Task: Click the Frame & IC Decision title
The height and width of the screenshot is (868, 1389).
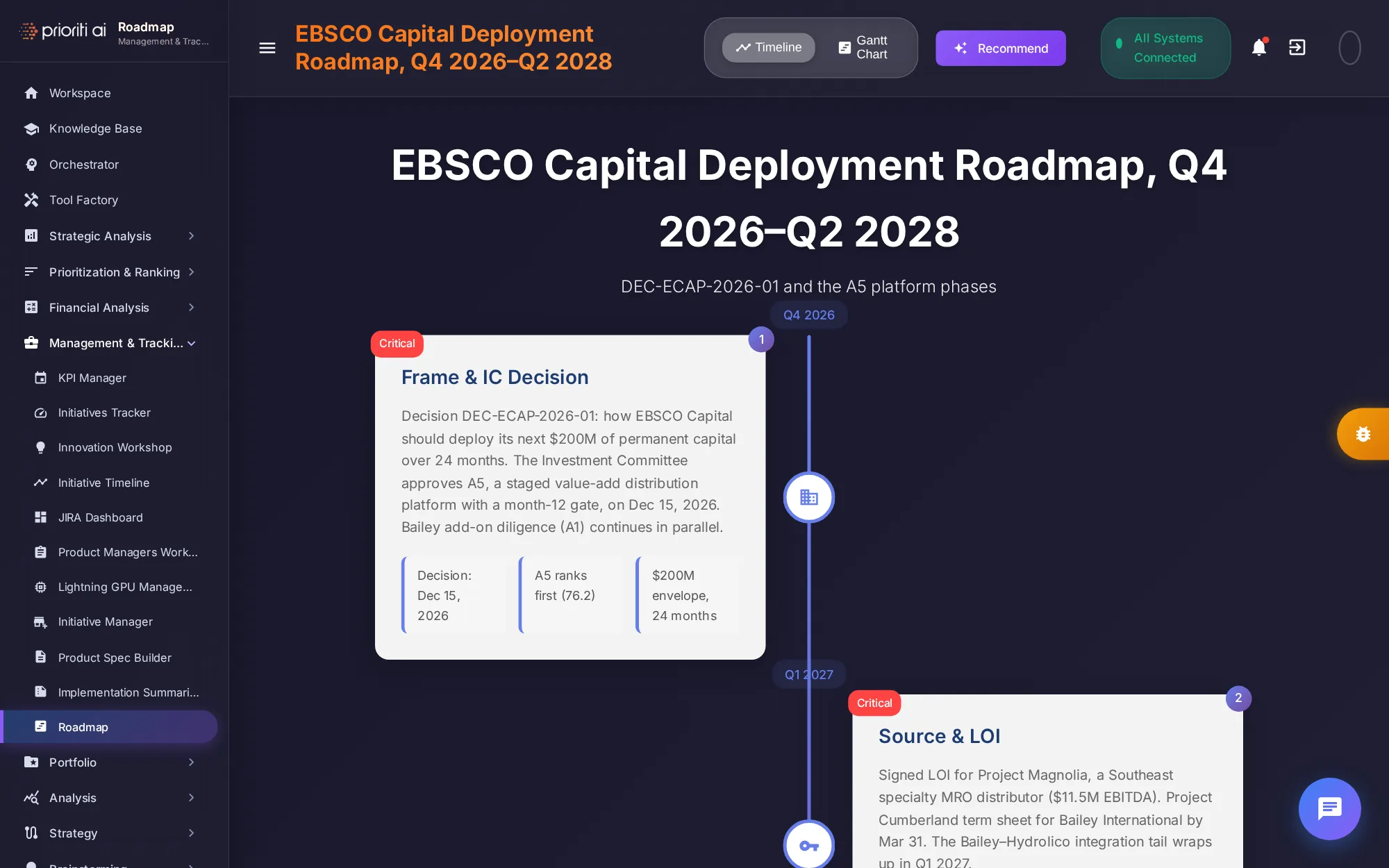Action: (494, 377)
